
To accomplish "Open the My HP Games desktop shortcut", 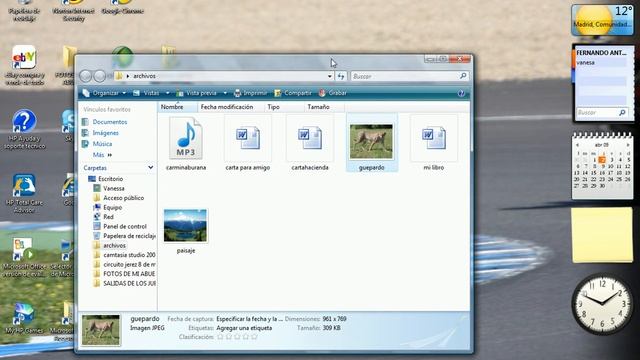I will pos(24,319).
